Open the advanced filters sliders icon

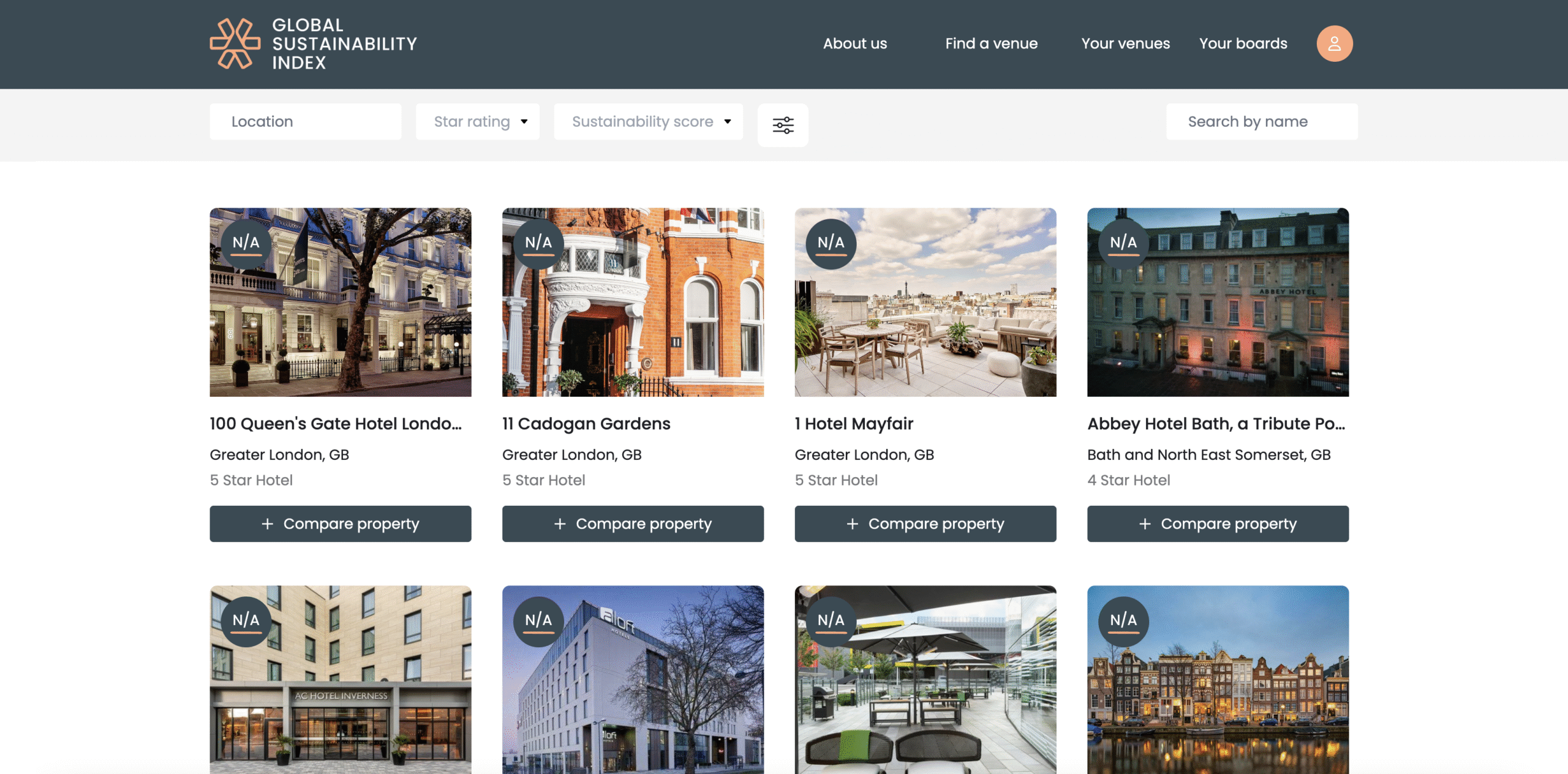click(x=783, y=125)
